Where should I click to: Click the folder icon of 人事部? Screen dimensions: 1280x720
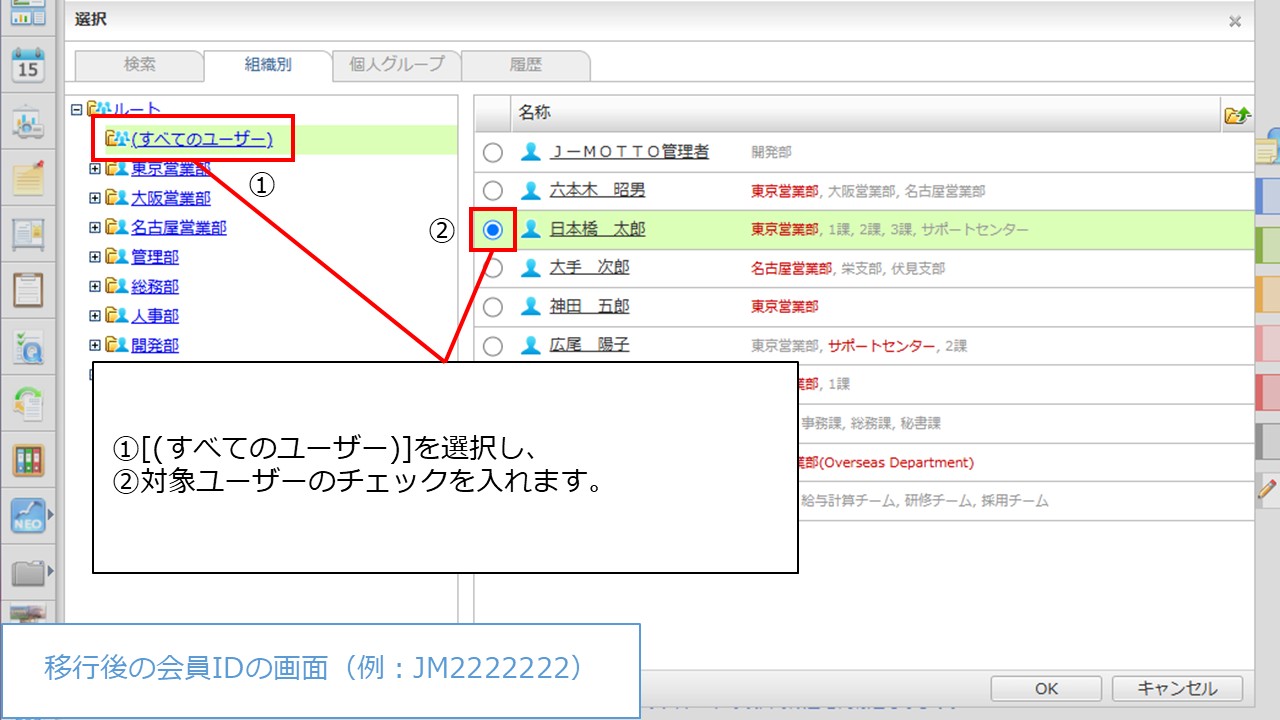click(117, 316)
